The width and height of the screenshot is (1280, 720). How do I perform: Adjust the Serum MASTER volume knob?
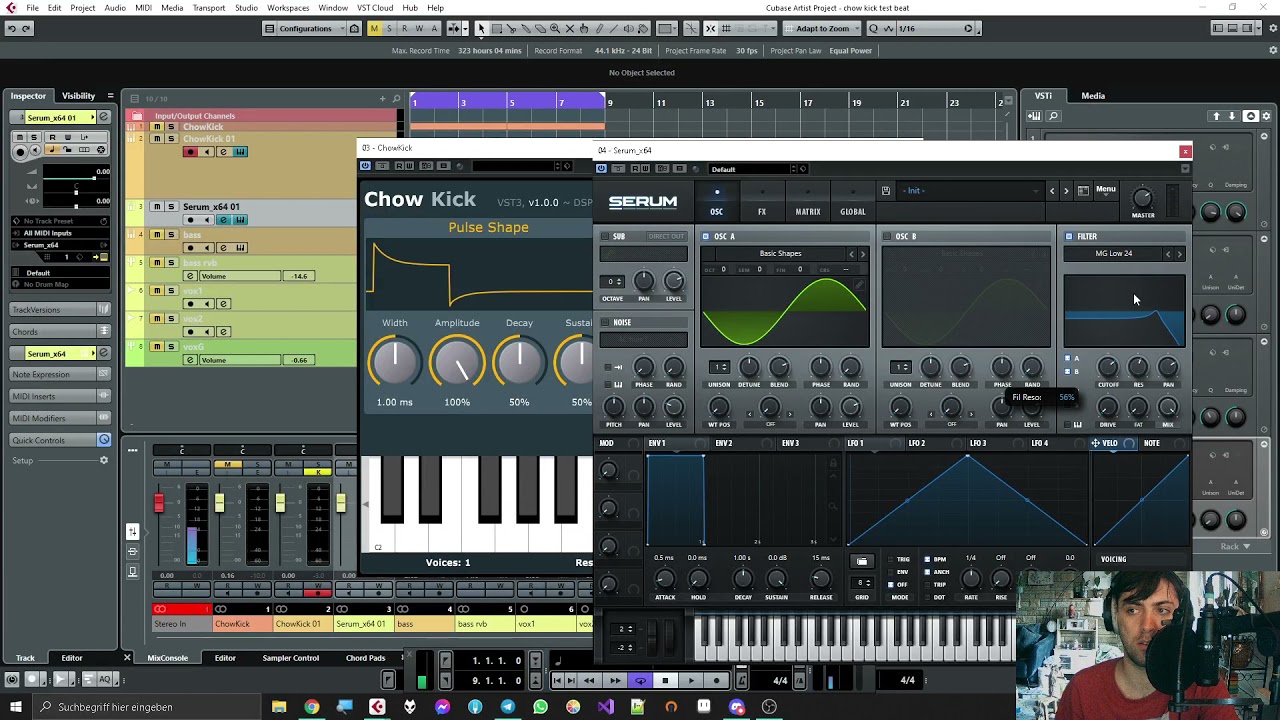click(x=1142, y=199)
